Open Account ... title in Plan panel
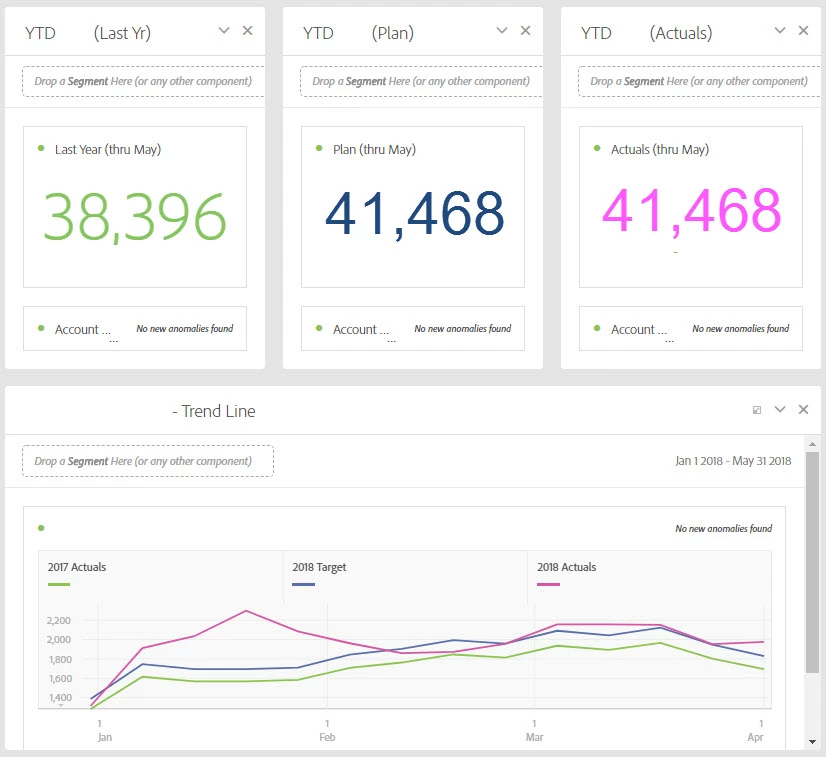The width and height of the screenshot is (826, 757). (x=361, y=330)
